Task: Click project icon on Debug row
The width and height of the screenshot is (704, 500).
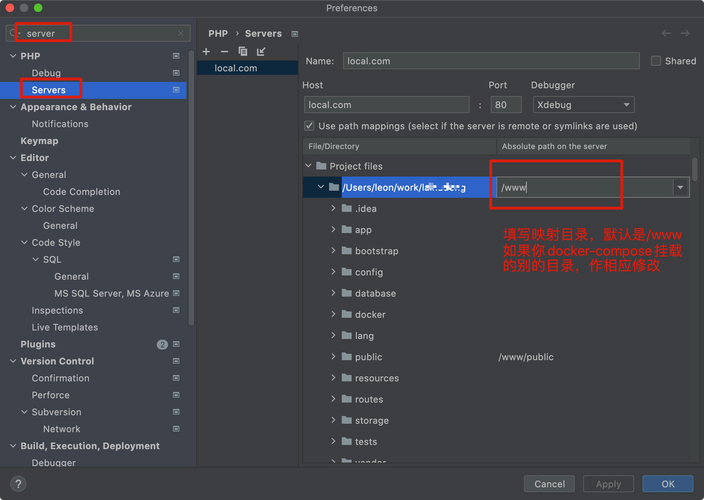Action: coord(176,73)
